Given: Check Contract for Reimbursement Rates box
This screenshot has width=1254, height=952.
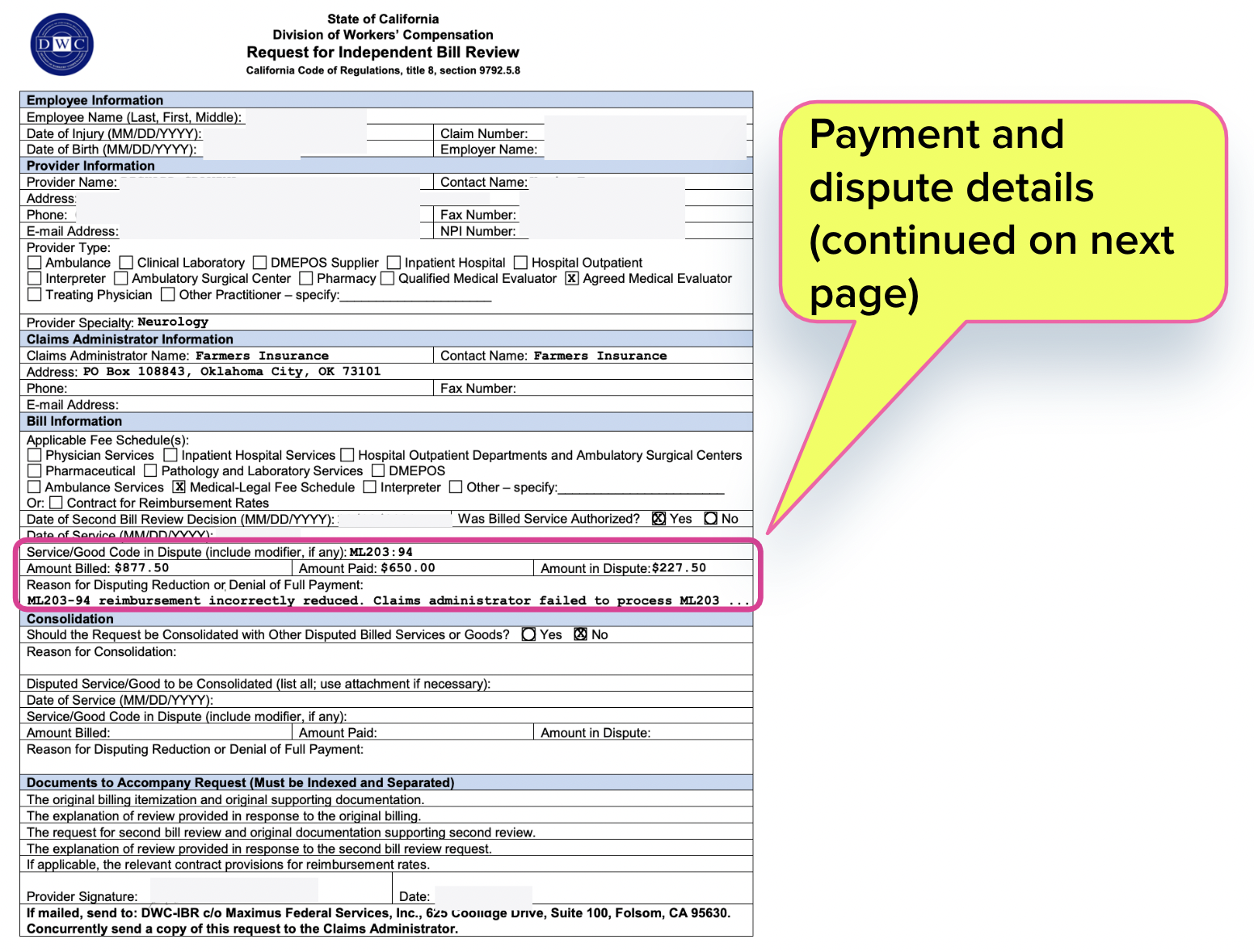Looking at the screenshot, I should click(56, 503).
